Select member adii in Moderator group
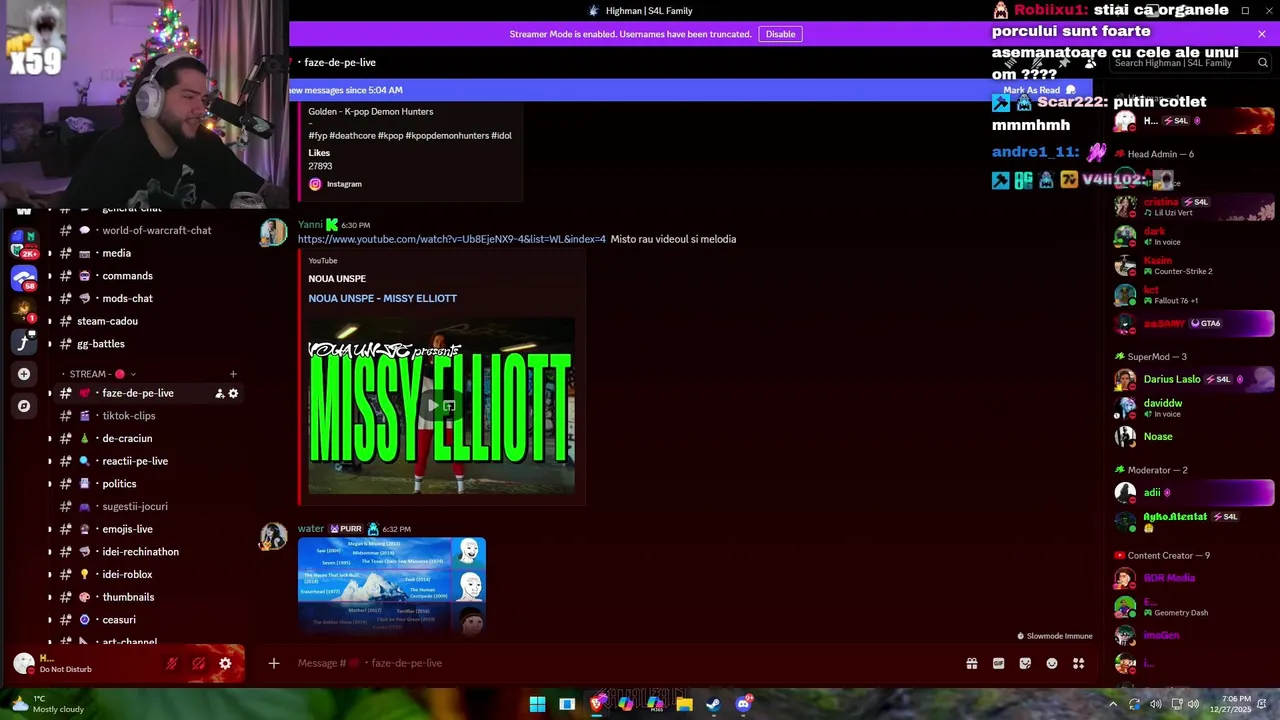The image size is (1280, 720). [1195, 493]
